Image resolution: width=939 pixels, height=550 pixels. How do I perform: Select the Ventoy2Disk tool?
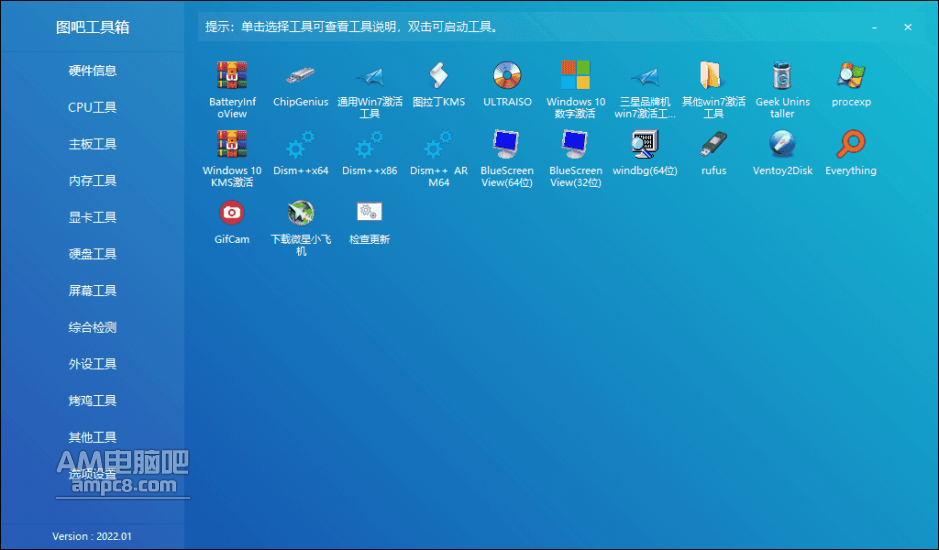782,144
